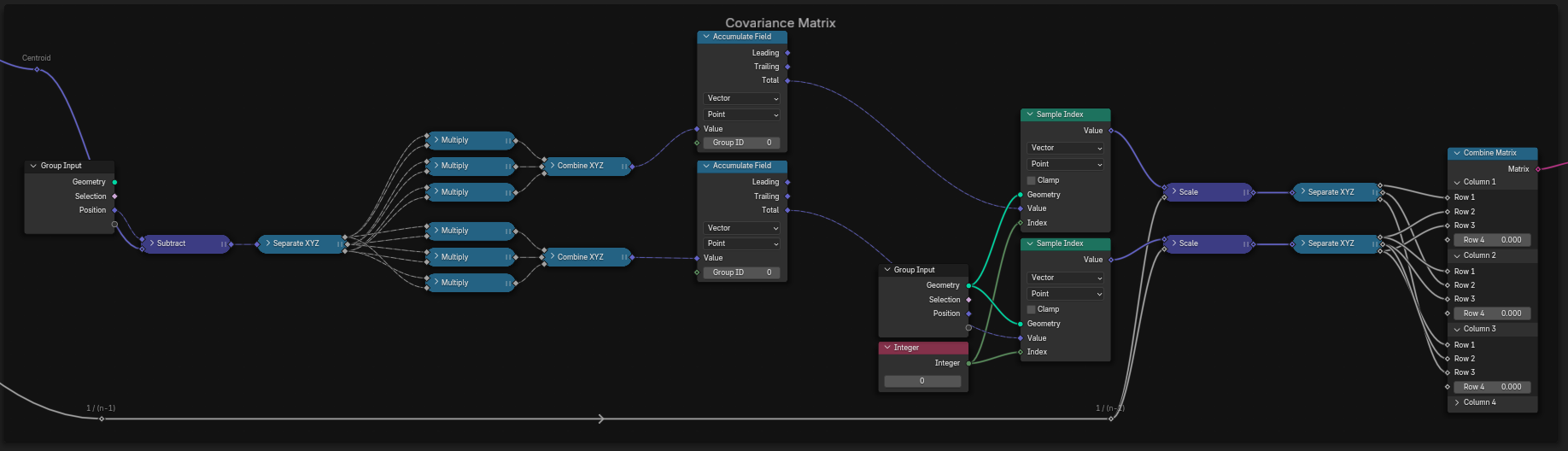Collapse the leftmost Group Input node
This screenshot has height=451, width=1568.
click(33, 166)
